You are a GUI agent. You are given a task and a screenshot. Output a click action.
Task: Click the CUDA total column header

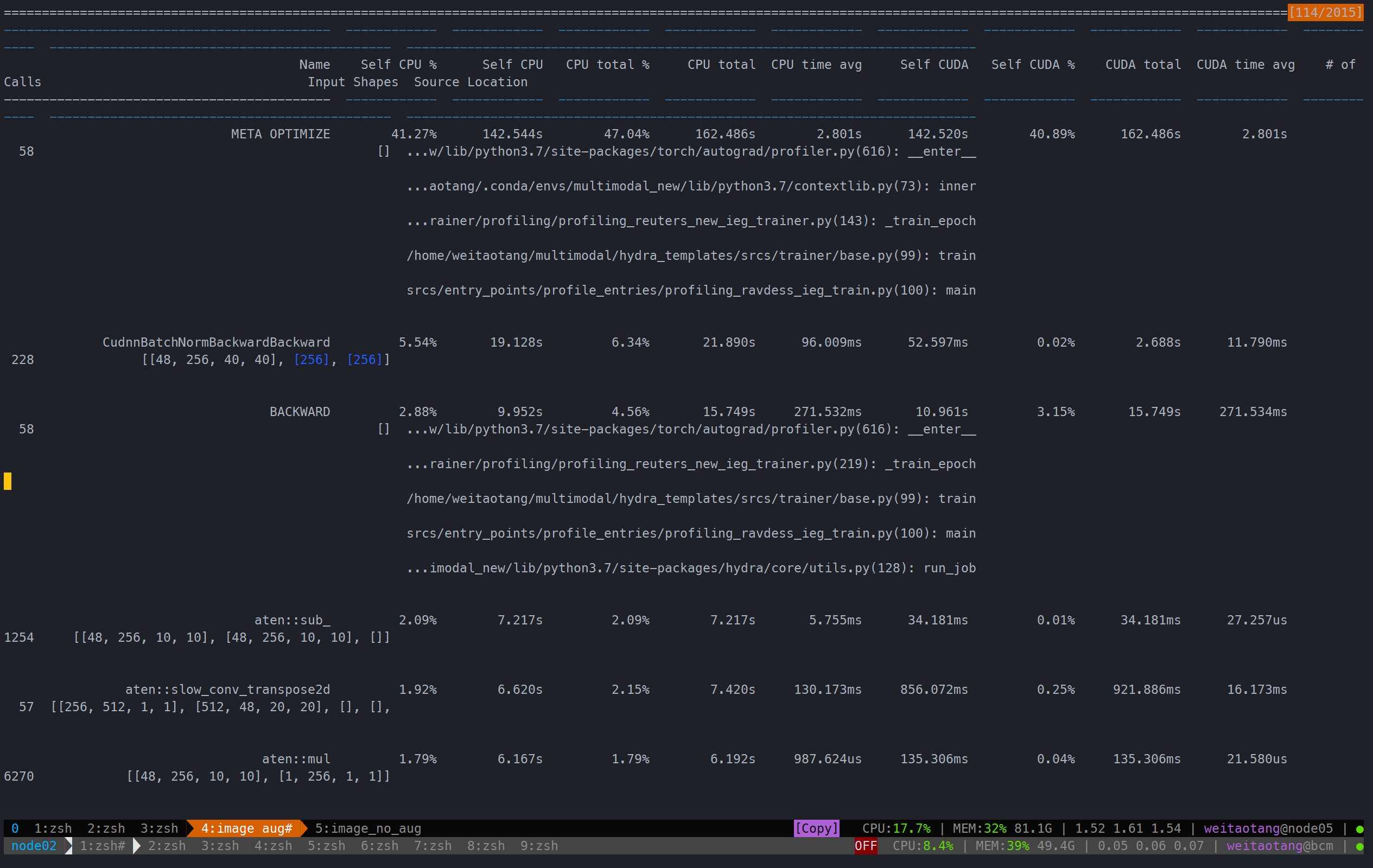1143,65
